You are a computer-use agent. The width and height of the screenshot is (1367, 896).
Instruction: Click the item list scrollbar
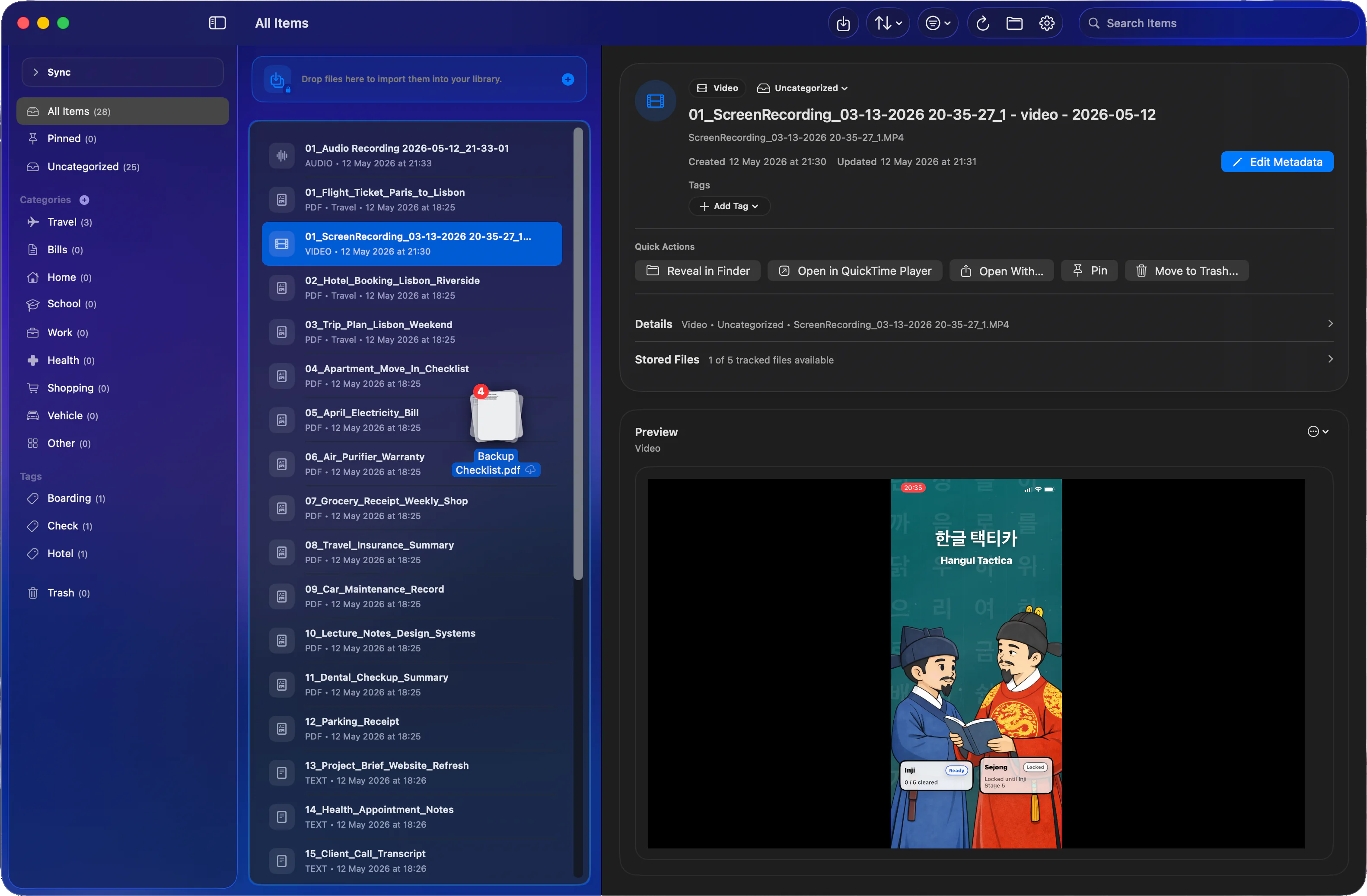578,354
